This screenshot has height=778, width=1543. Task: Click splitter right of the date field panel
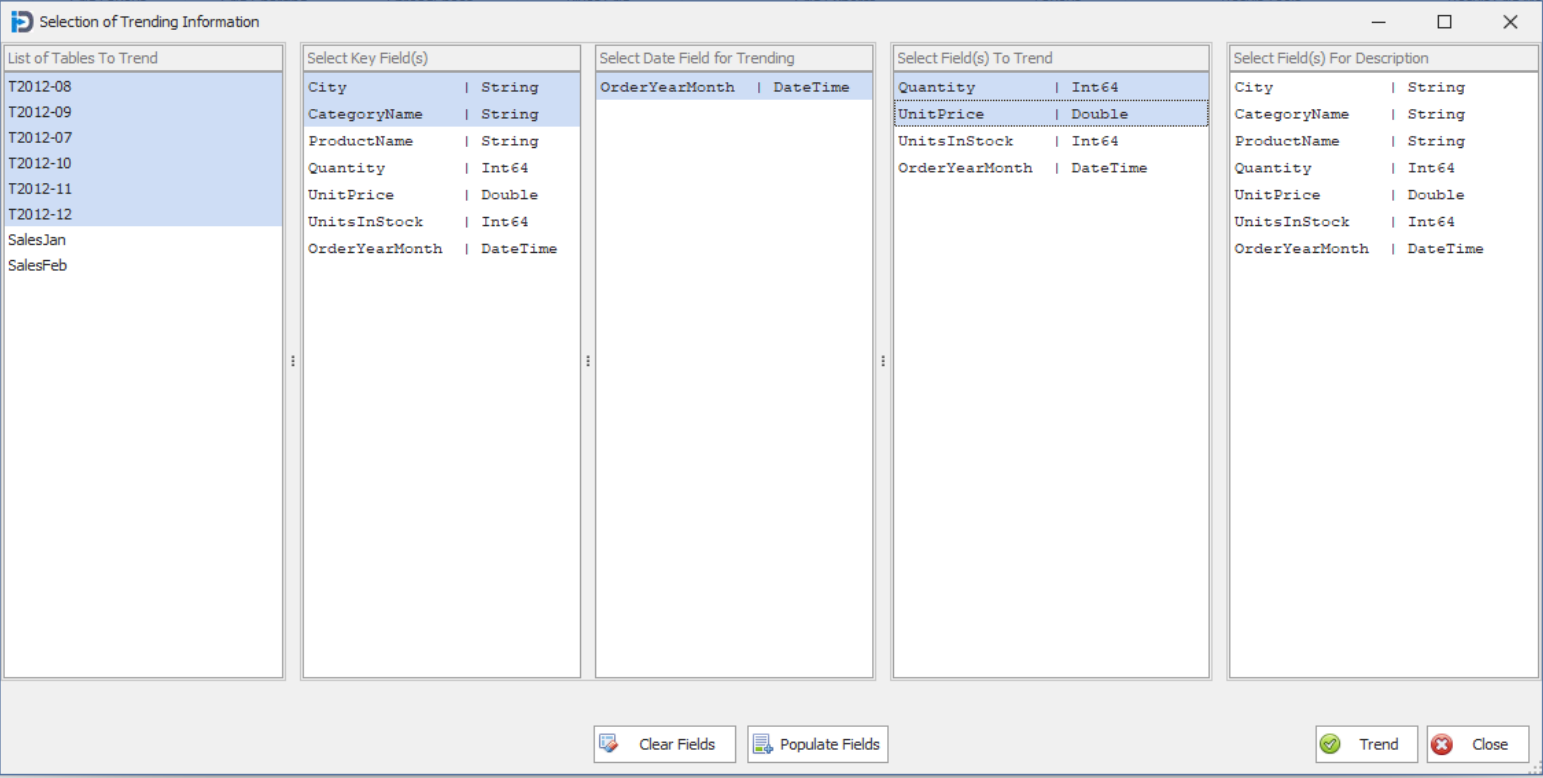click(x=883, y=361)
